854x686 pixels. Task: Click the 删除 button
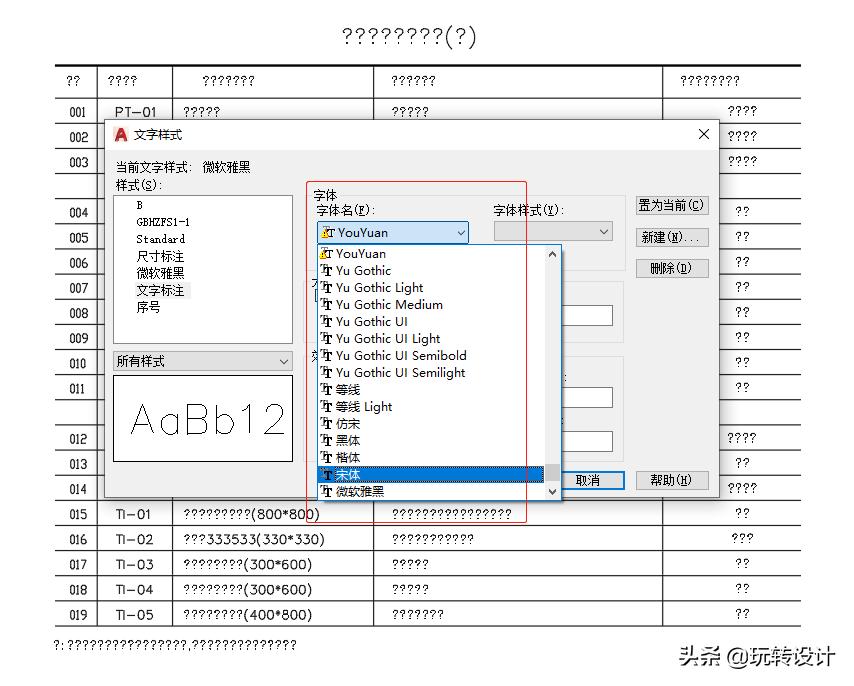coord(671,268)
